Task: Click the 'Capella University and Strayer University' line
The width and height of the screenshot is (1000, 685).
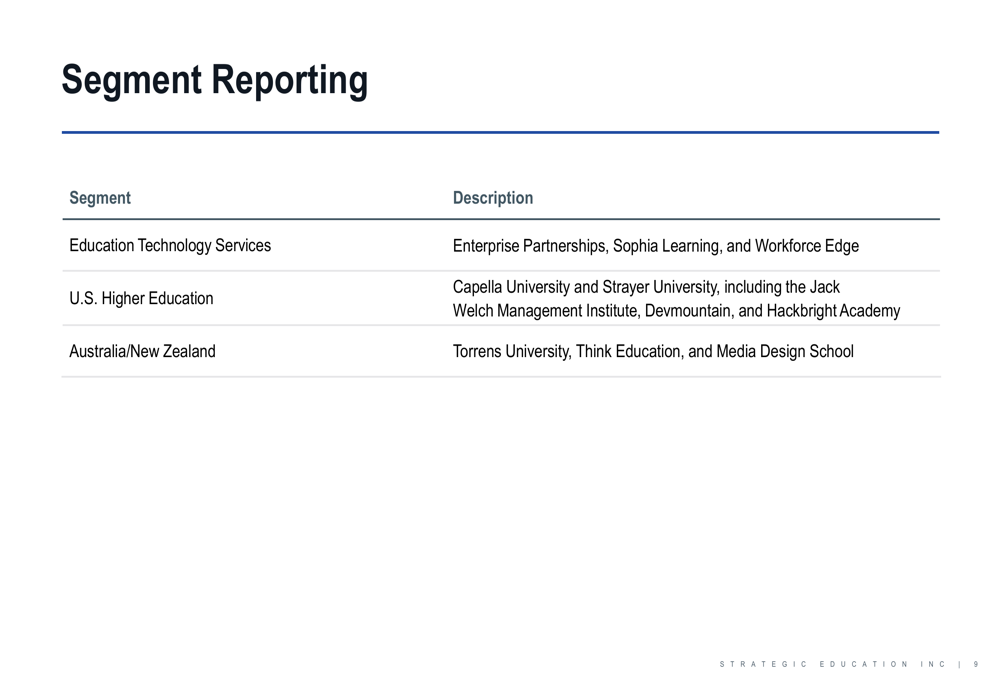Action: pyautogui.click(x=646, y=287)
